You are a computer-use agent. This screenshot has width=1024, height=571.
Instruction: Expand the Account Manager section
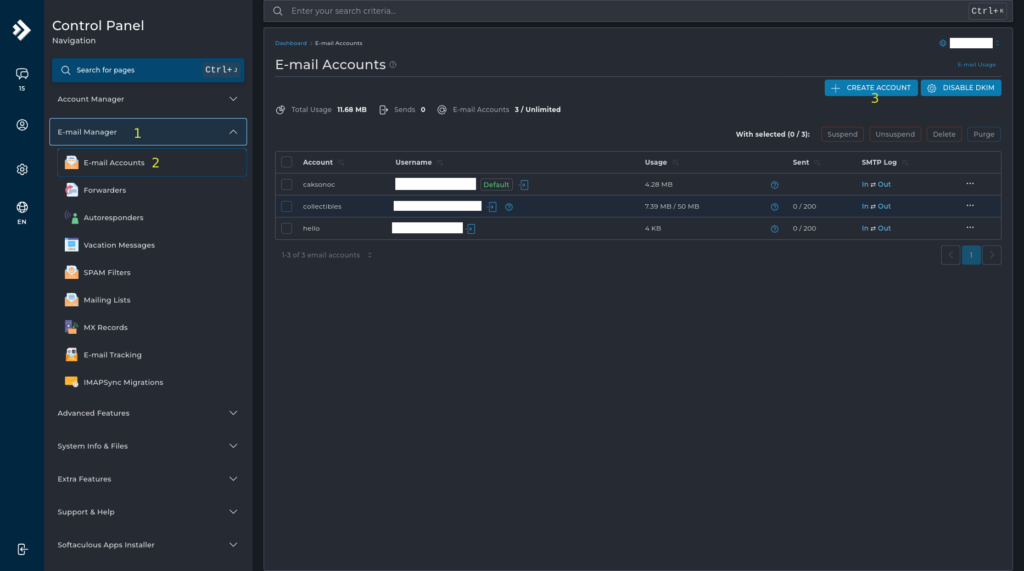(x=148, y=99)
